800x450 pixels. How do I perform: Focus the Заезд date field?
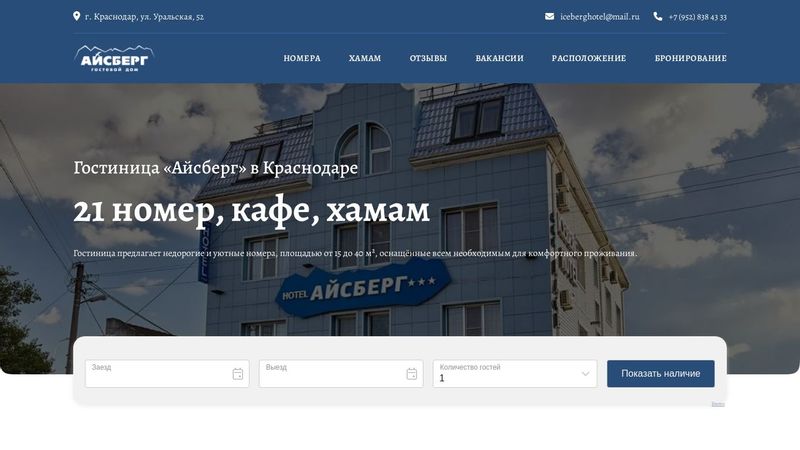coord(167,373)
